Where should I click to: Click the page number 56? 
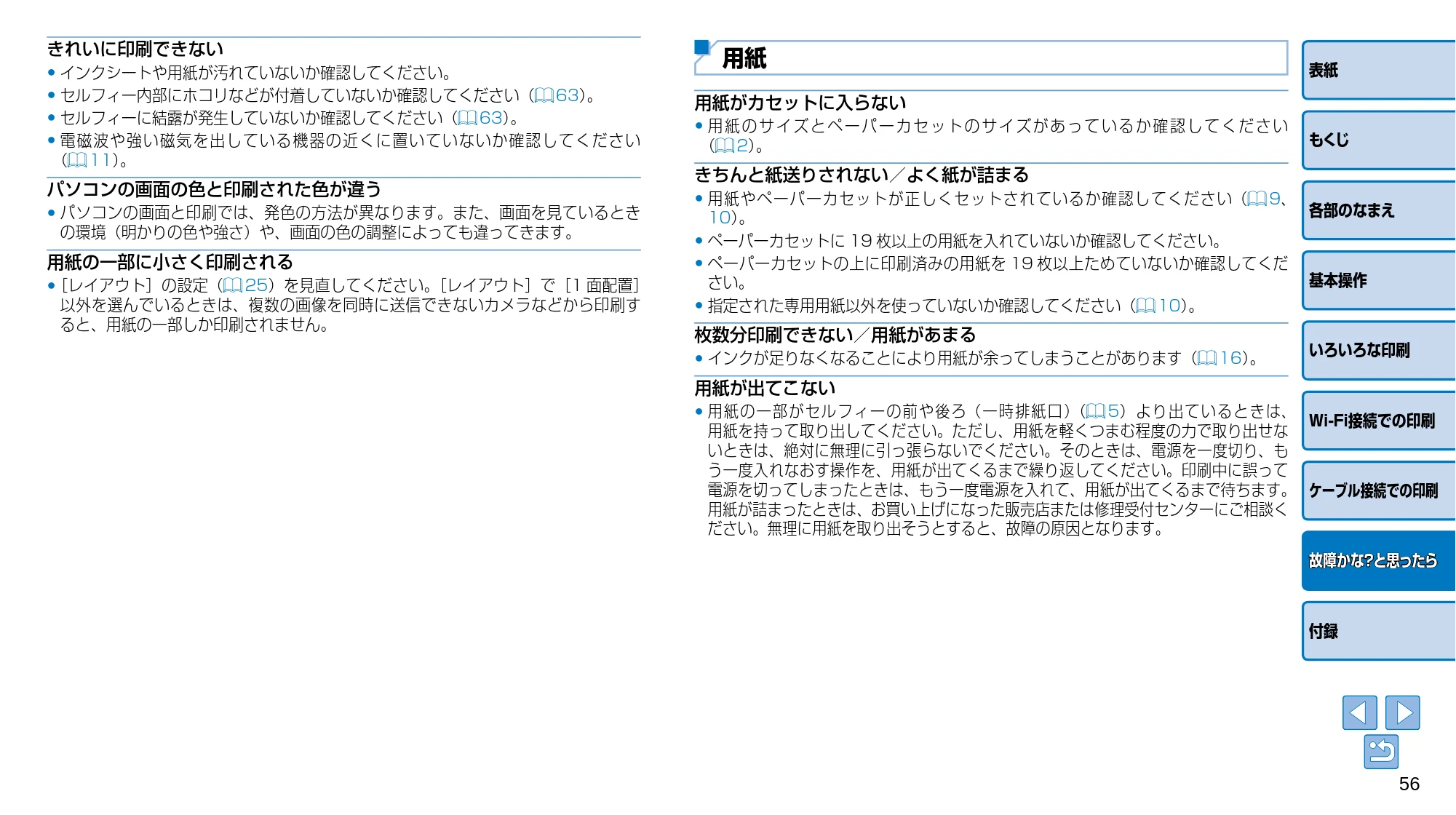pyautogui.click(x=1409, y=784)
